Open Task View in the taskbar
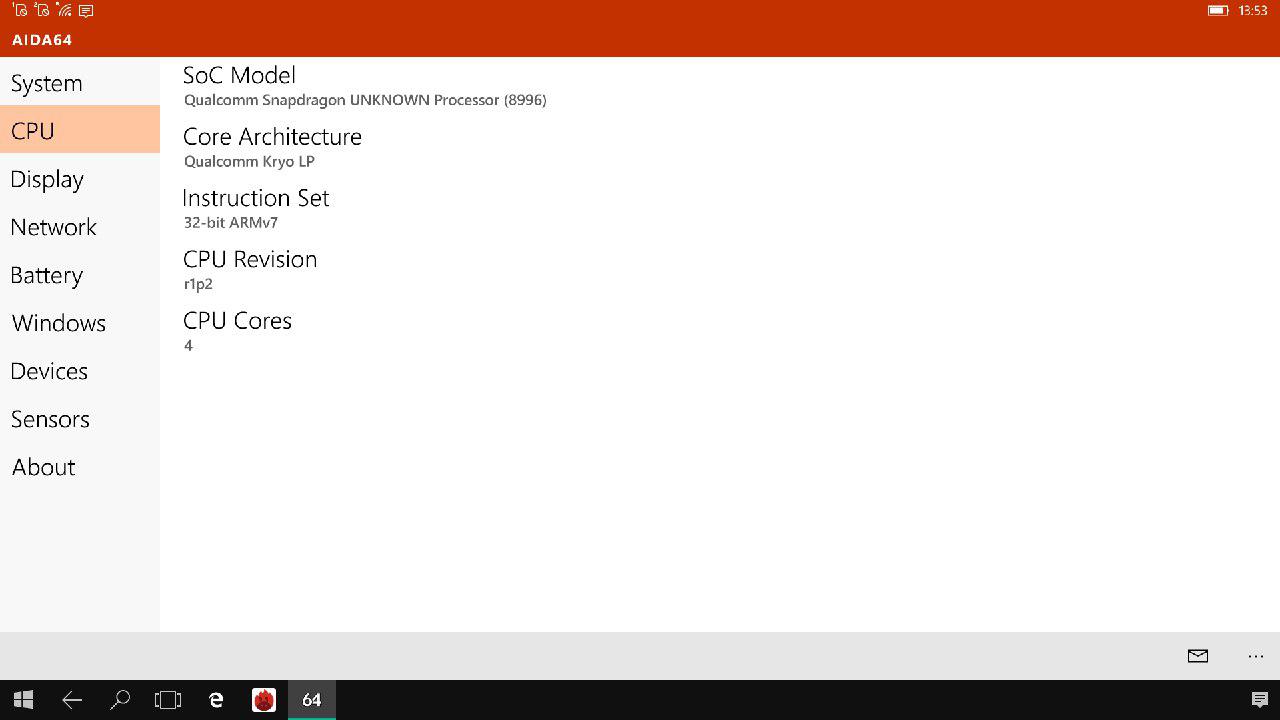 [x=168, y=700]
